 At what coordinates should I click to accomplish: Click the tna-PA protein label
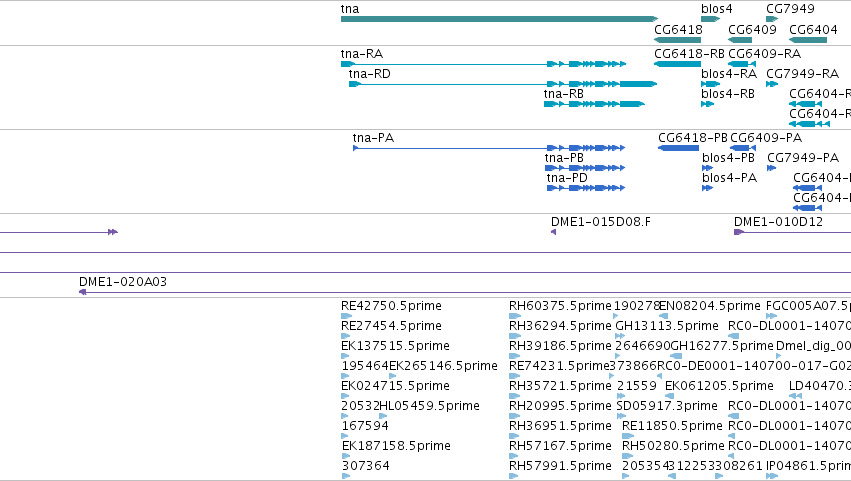(373, 138)
